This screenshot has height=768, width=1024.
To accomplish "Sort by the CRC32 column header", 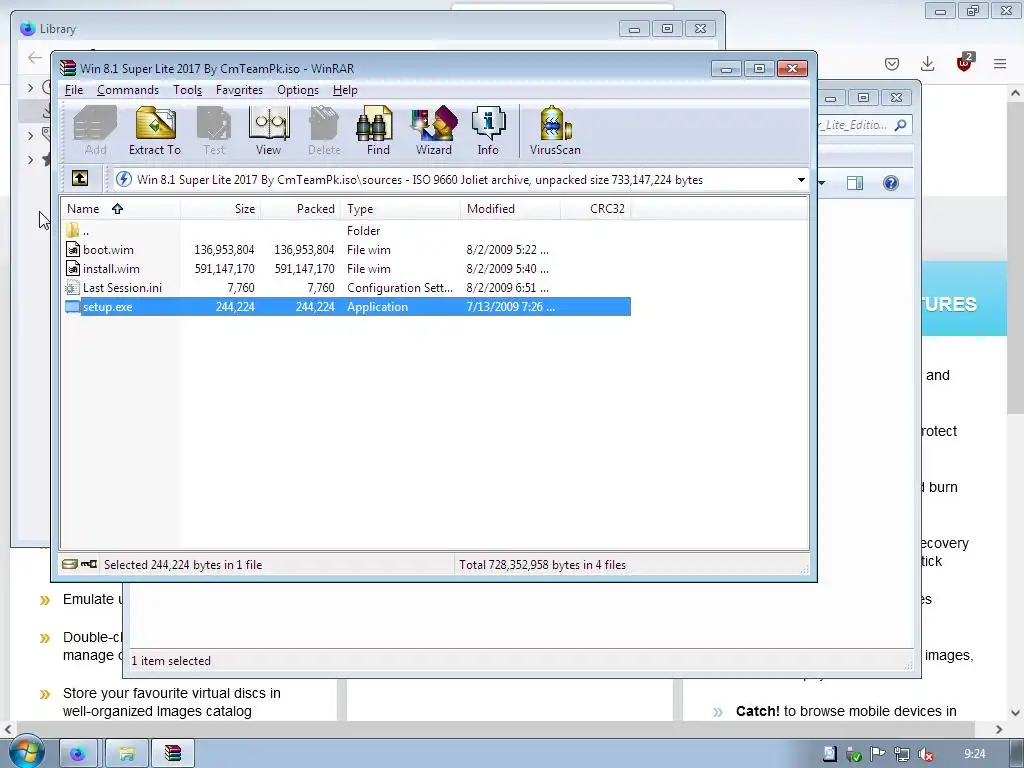I will (x=596, y=209).
